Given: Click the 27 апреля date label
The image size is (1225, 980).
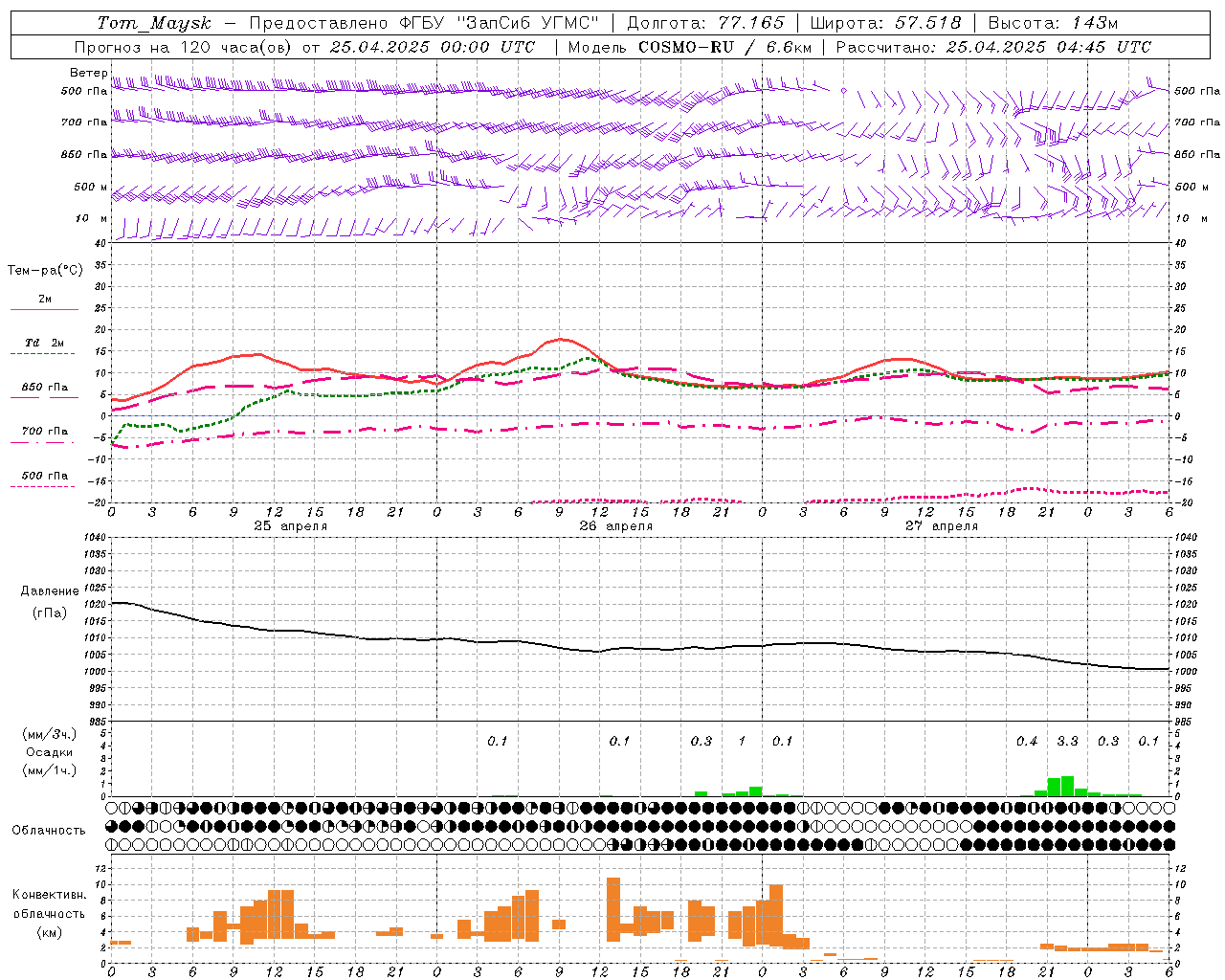Looking at the screenshot, I should pyautogui.click(x=942, y=526).
